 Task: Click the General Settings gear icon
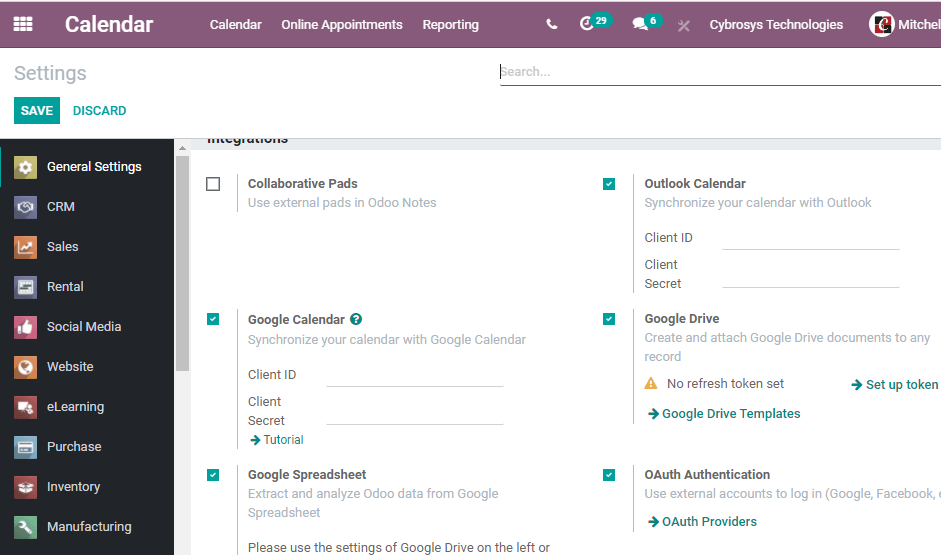tap(25, 167)
